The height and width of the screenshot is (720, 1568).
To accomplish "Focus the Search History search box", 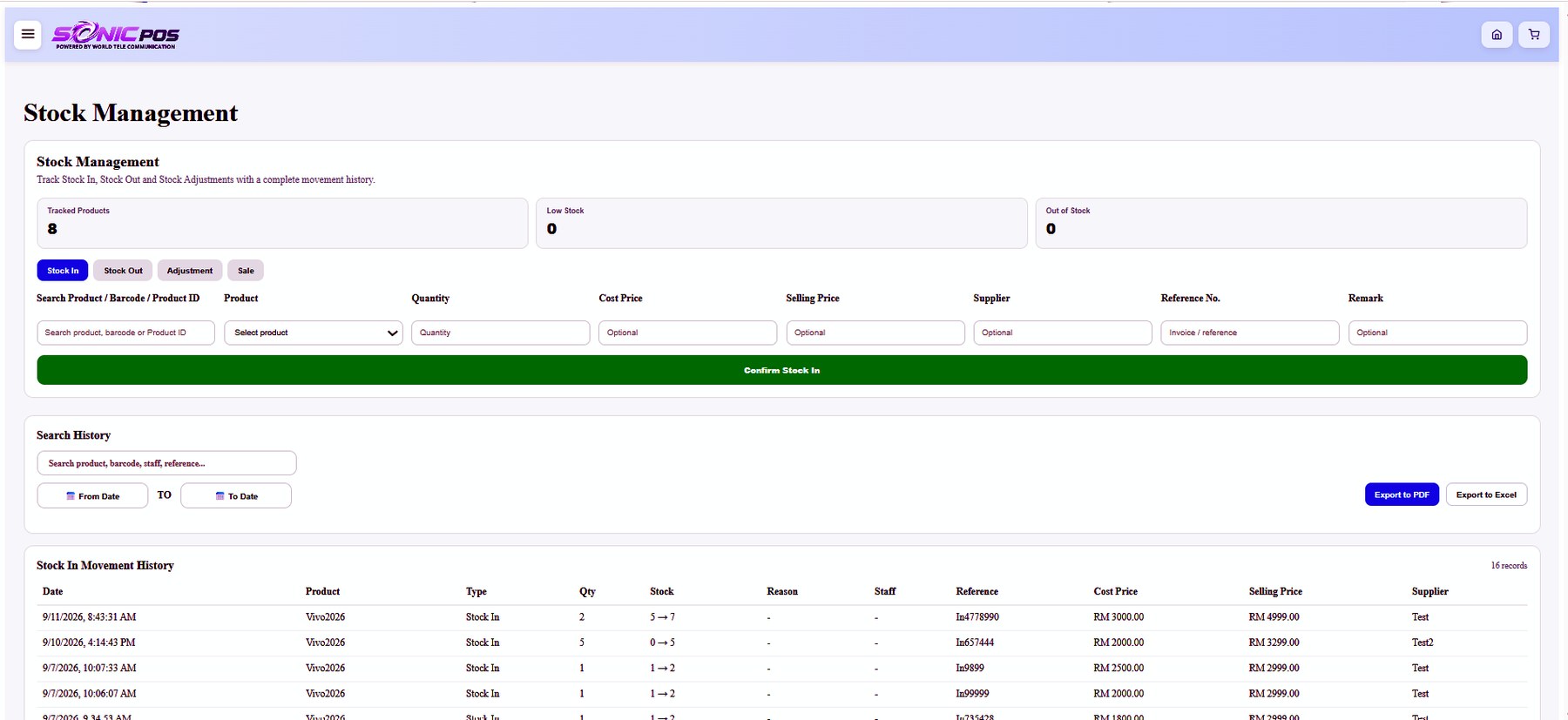I will click(166, 463).
